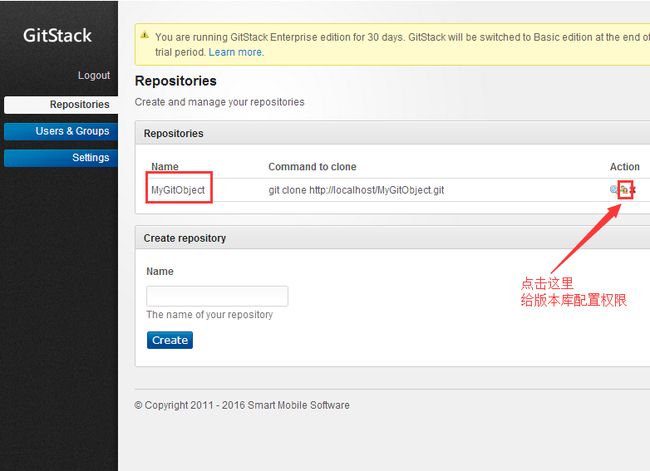The width and height of the screenshot is (650, 471).
Task: Click the Action column header
Action: (624, 167)
